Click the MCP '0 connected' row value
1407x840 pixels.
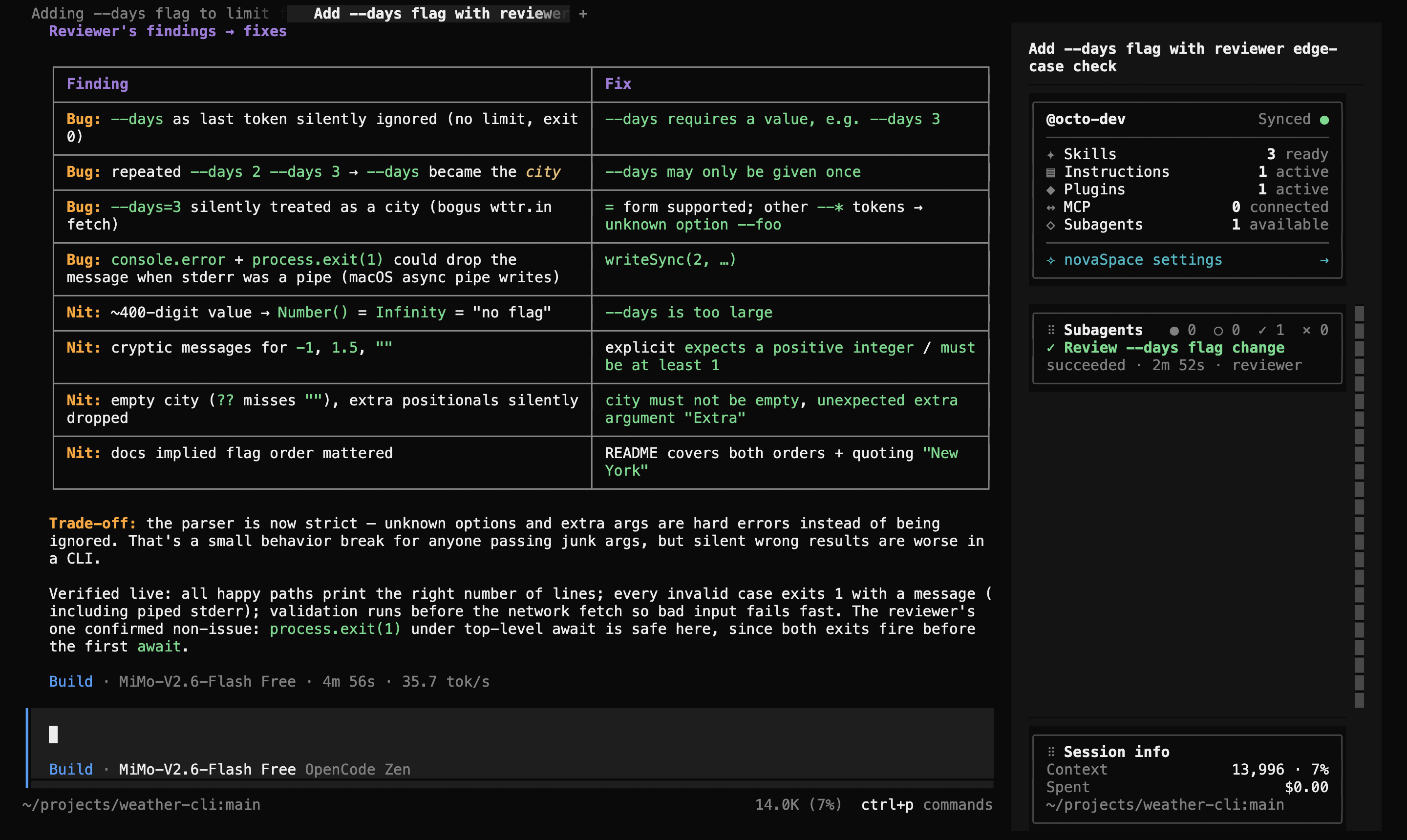1279,207
